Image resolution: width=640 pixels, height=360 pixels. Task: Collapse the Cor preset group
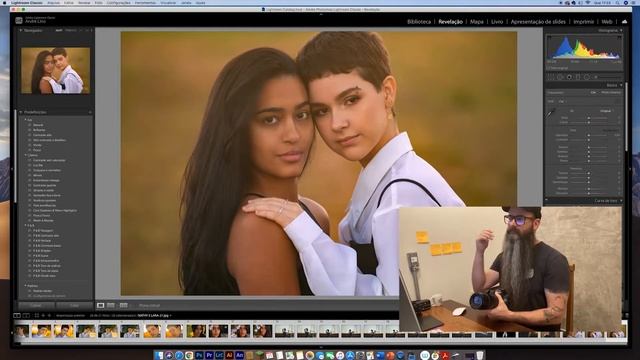pos(26,120)
